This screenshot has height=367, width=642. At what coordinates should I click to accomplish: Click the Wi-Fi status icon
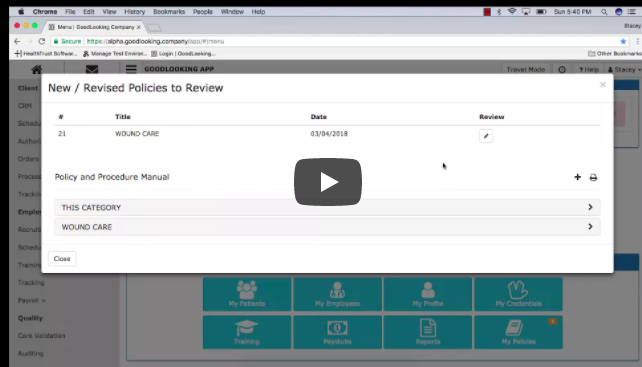tap(512, 11)
